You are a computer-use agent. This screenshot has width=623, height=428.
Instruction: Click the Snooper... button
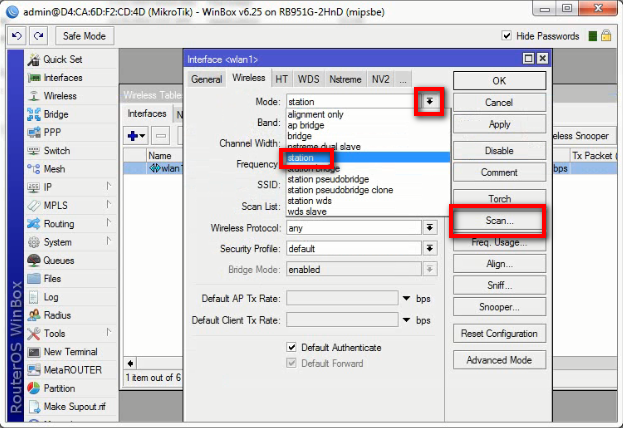499,307
